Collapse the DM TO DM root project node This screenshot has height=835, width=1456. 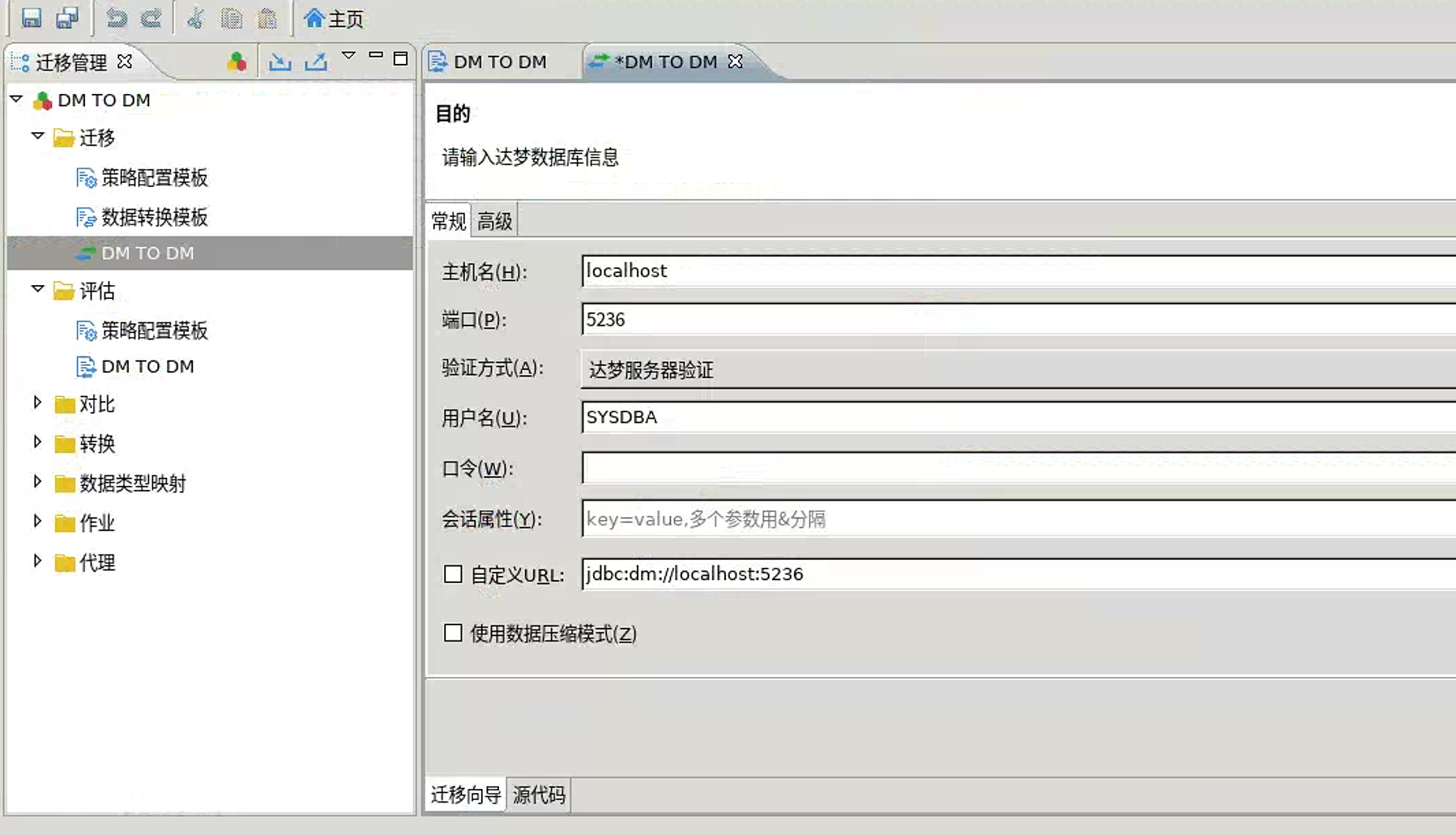(x=16, y=99)
